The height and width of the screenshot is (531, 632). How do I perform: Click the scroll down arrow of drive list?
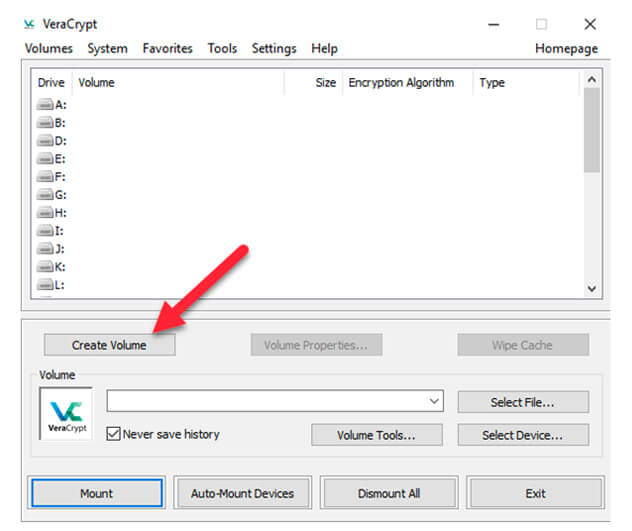592,288
